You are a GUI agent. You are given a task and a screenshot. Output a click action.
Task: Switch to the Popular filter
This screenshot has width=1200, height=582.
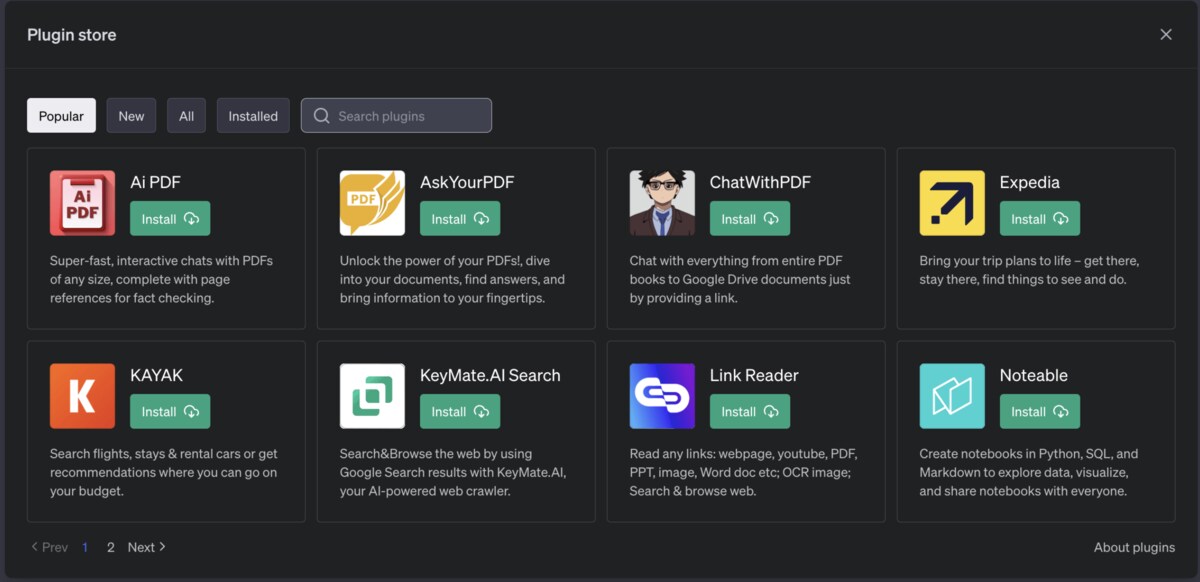coord(61,115)
